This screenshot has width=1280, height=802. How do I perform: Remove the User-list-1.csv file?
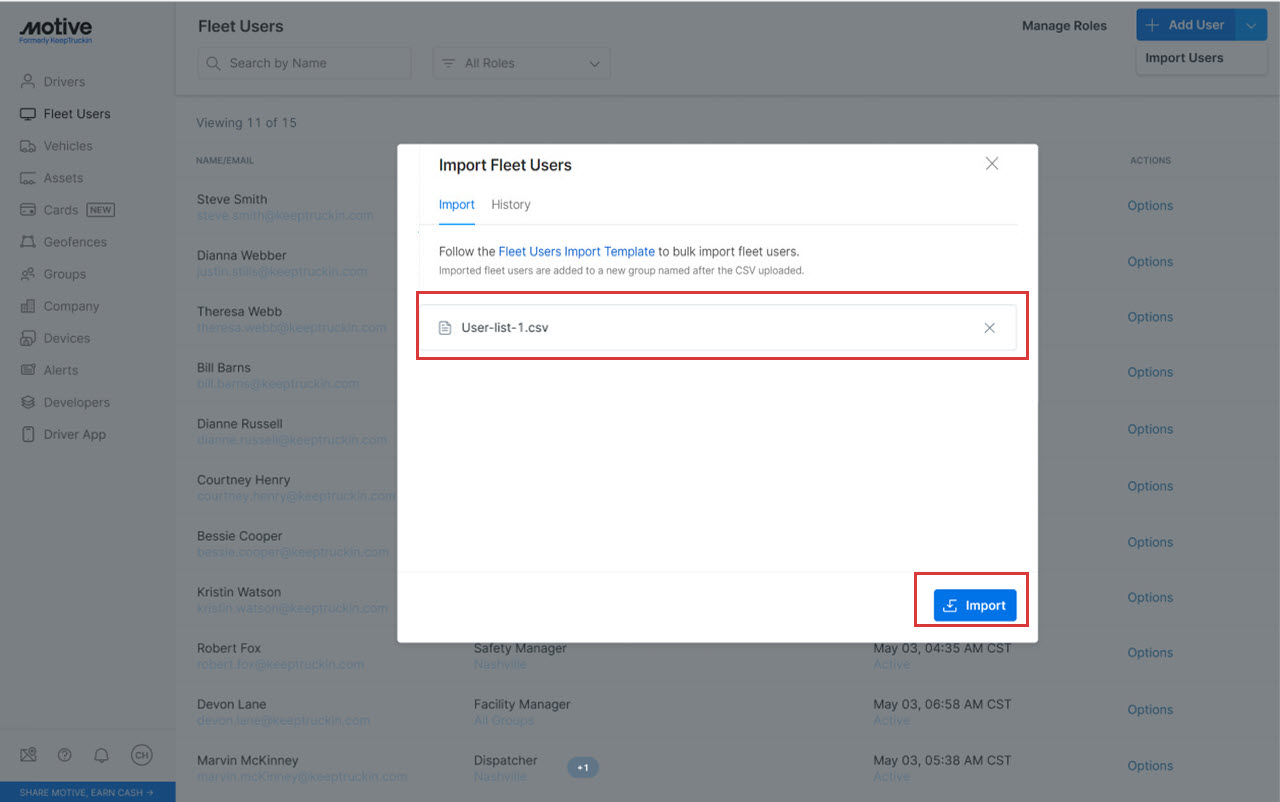989,328
